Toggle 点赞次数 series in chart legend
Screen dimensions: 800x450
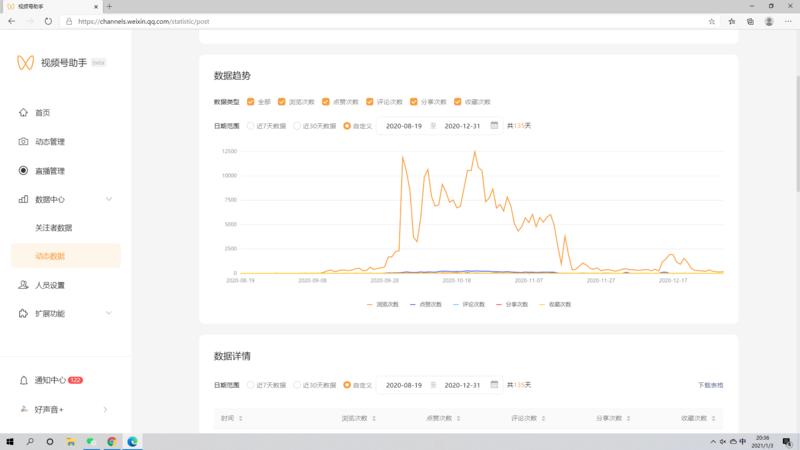pyautogui.click(x=426, y=304)
